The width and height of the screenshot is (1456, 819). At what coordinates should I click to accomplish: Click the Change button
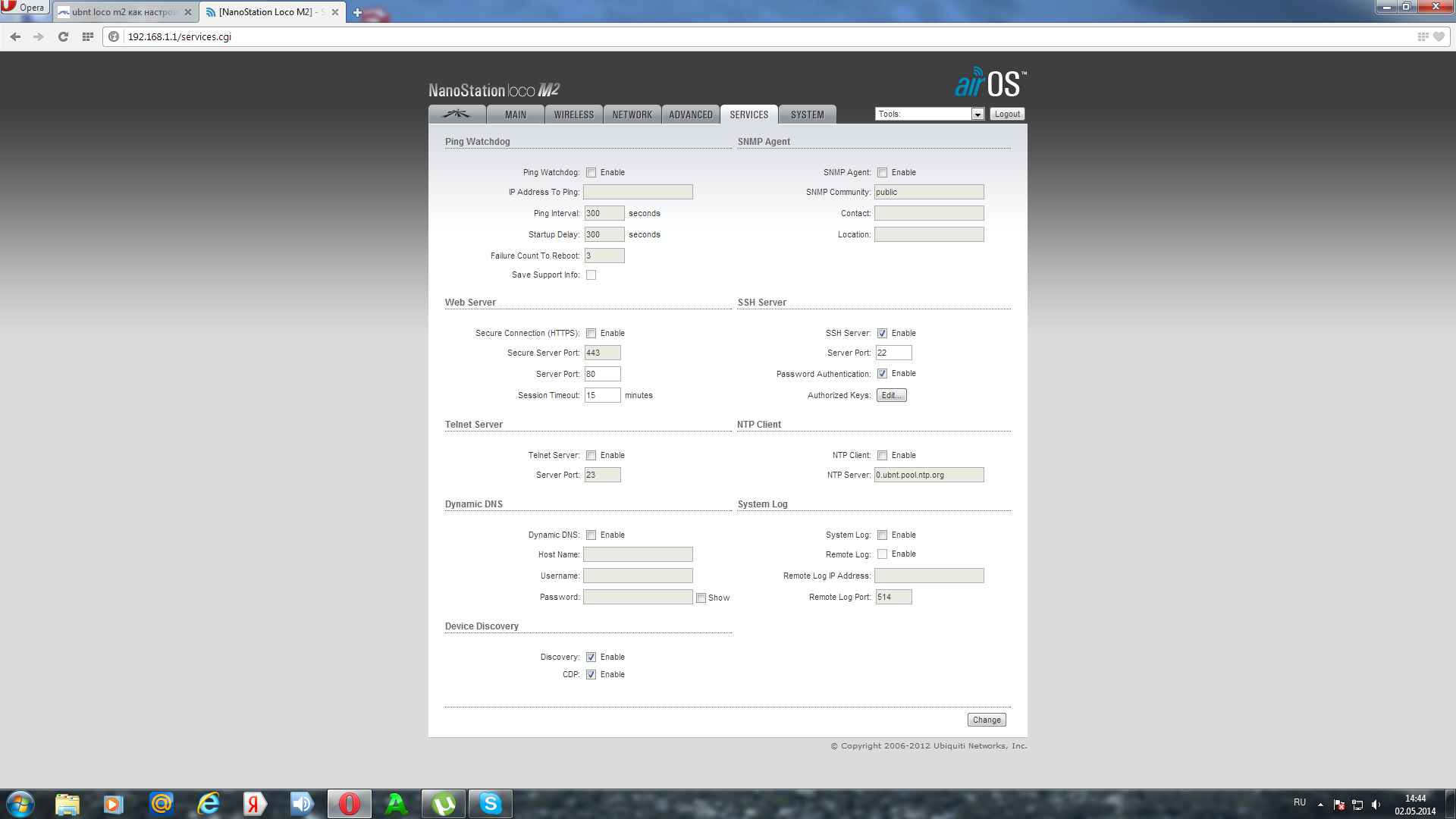coord(987,720)
